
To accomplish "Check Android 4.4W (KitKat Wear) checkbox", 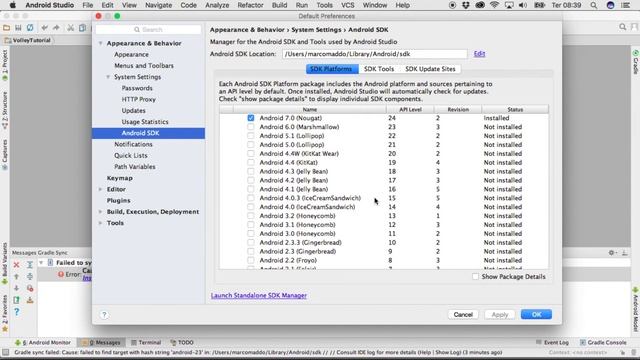I will (x=251, y=153).
